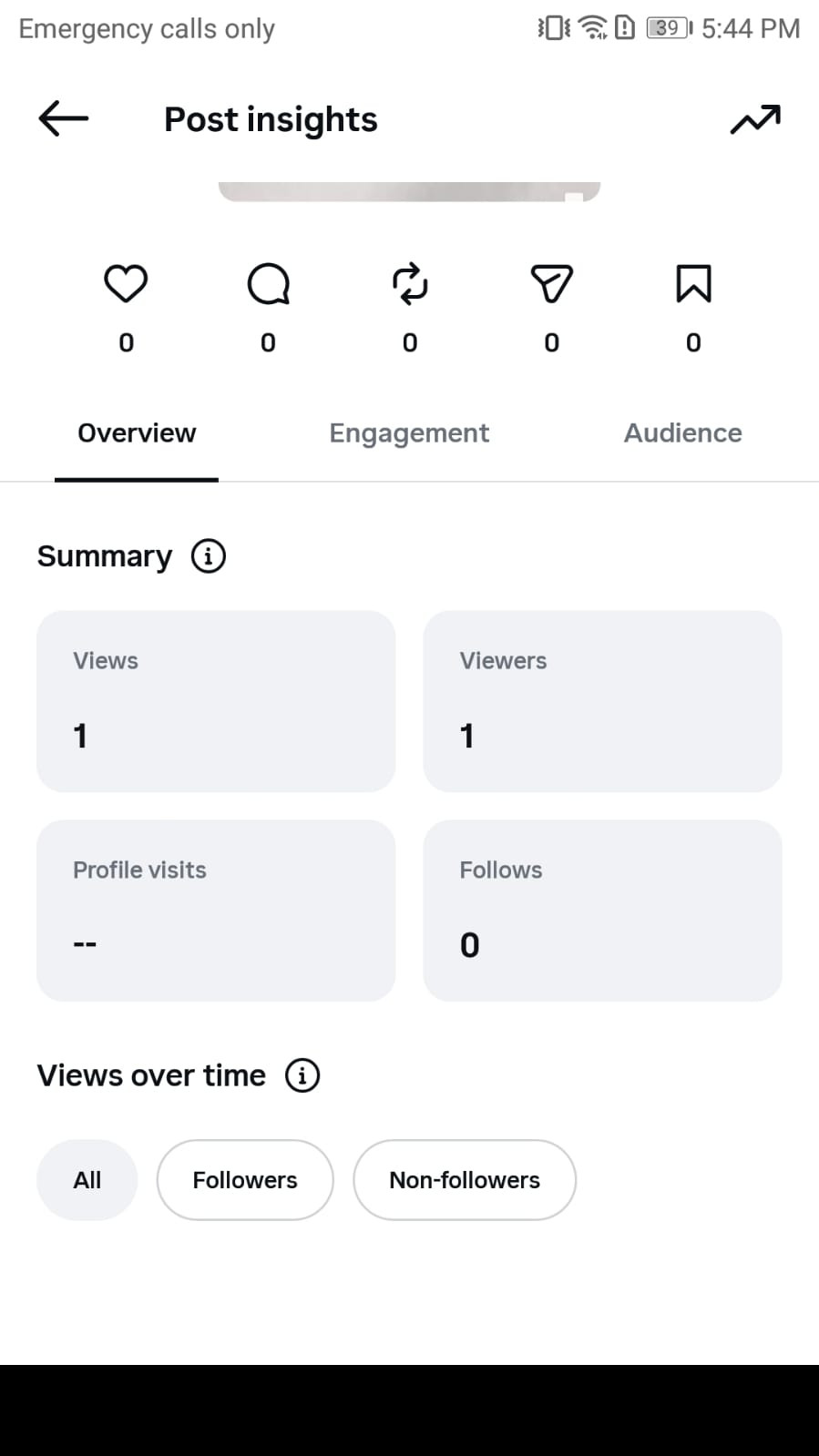Select the Non-followers filter chip
This screenshot has height=1456, width=819.
pos(465,1180)
